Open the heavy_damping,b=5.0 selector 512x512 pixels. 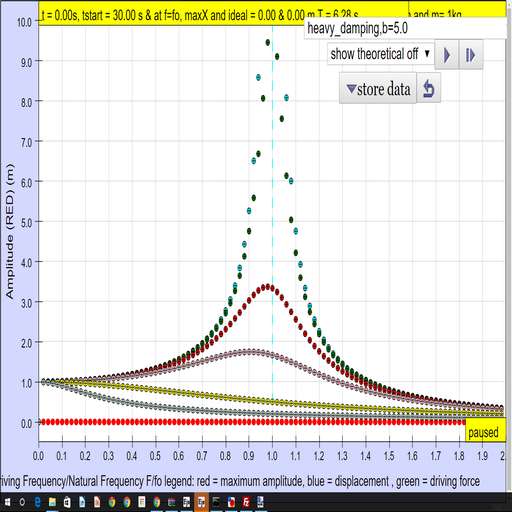pos(405,28)
